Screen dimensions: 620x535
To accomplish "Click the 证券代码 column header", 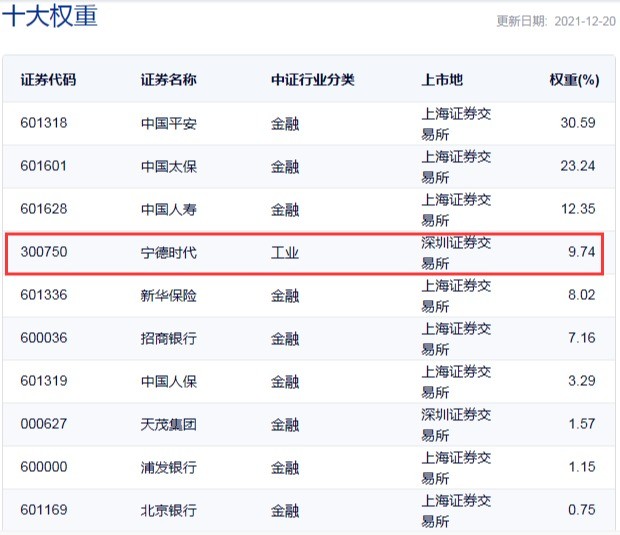I will point(48,80).
